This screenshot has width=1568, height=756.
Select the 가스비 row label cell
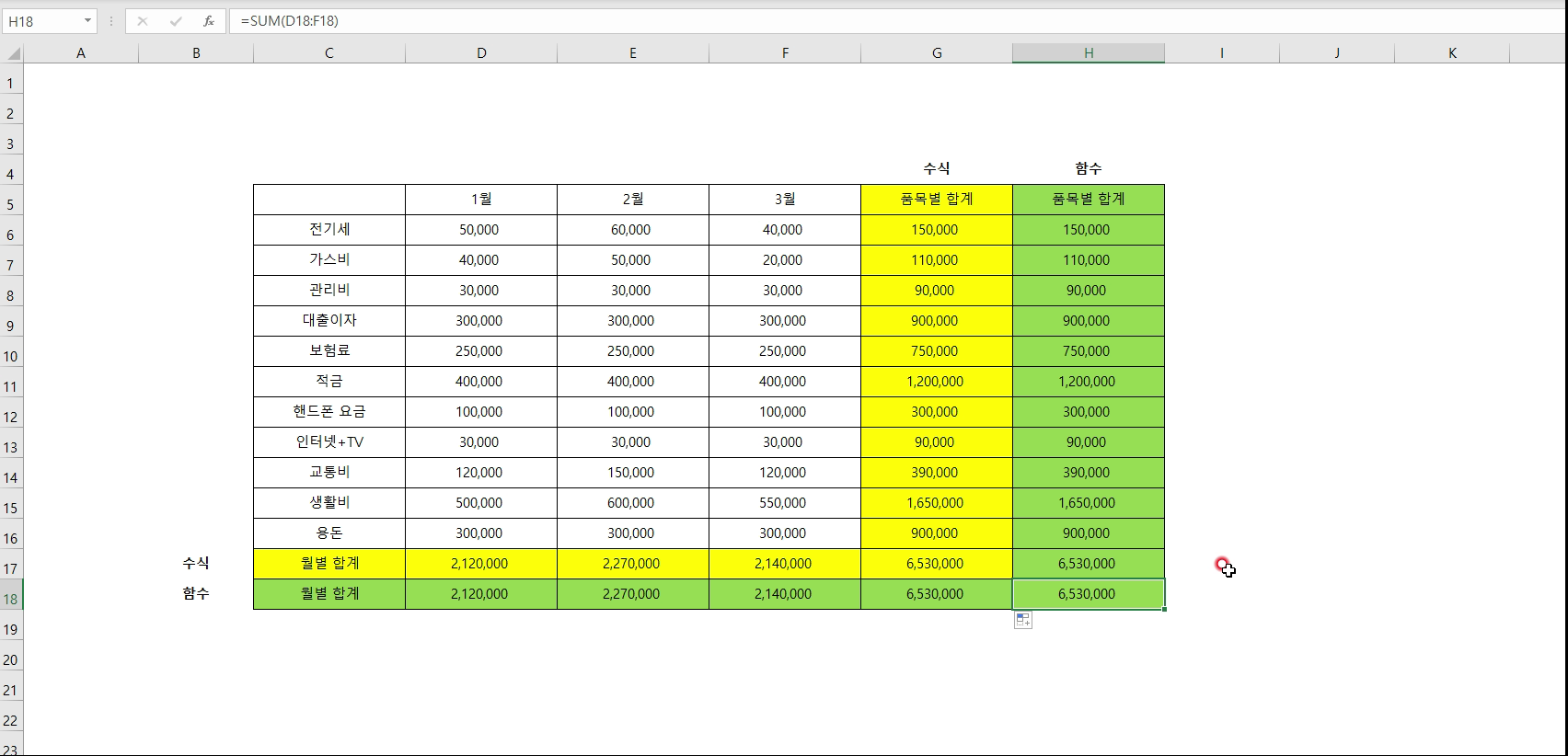[x=329, y=260]
